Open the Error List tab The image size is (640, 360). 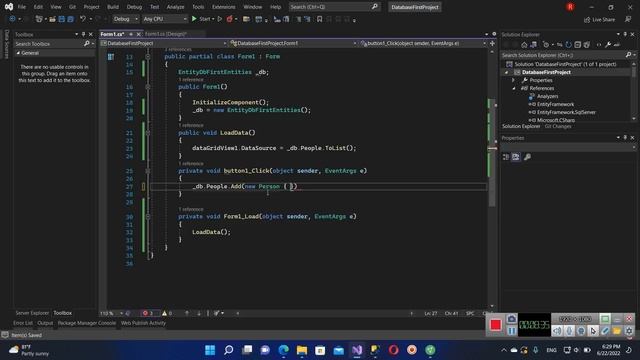tap(23, 323)
